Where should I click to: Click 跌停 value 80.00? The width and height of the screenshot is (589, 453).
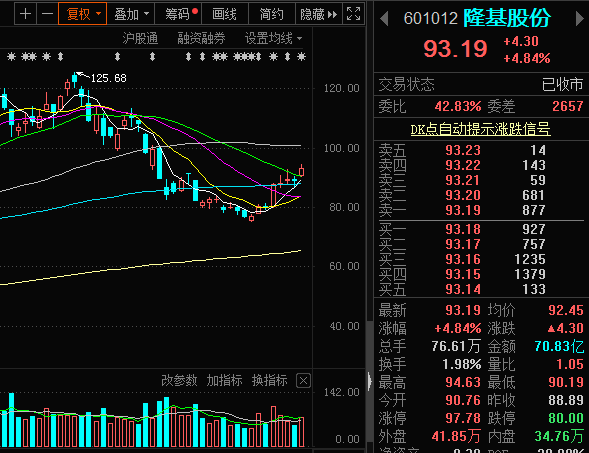point(566,418)
